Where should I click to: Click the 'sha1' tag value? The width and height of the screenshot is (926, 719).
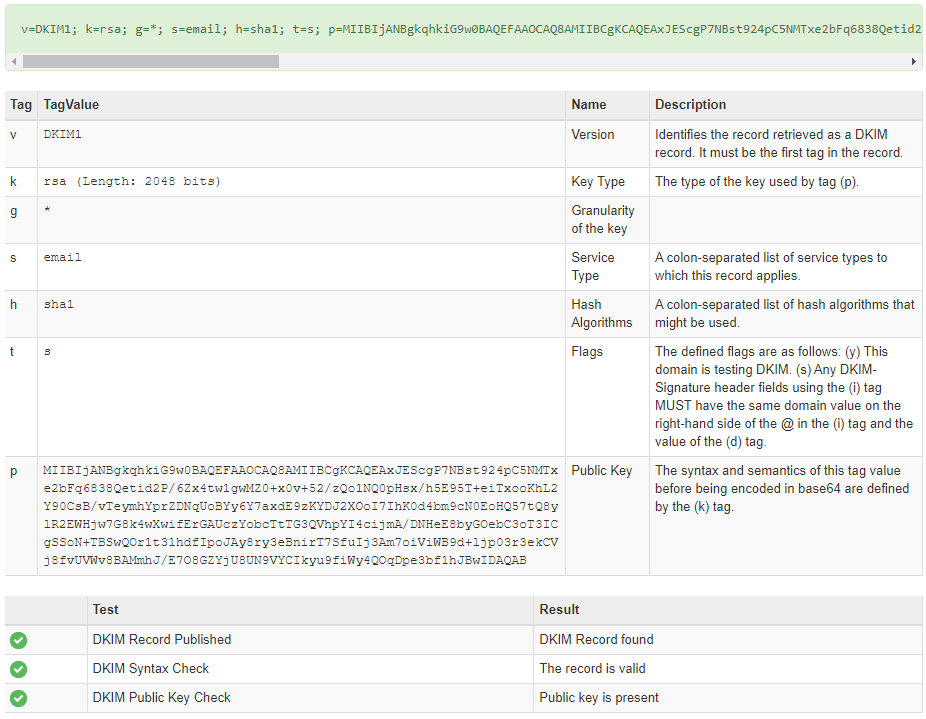coord(58,304)
